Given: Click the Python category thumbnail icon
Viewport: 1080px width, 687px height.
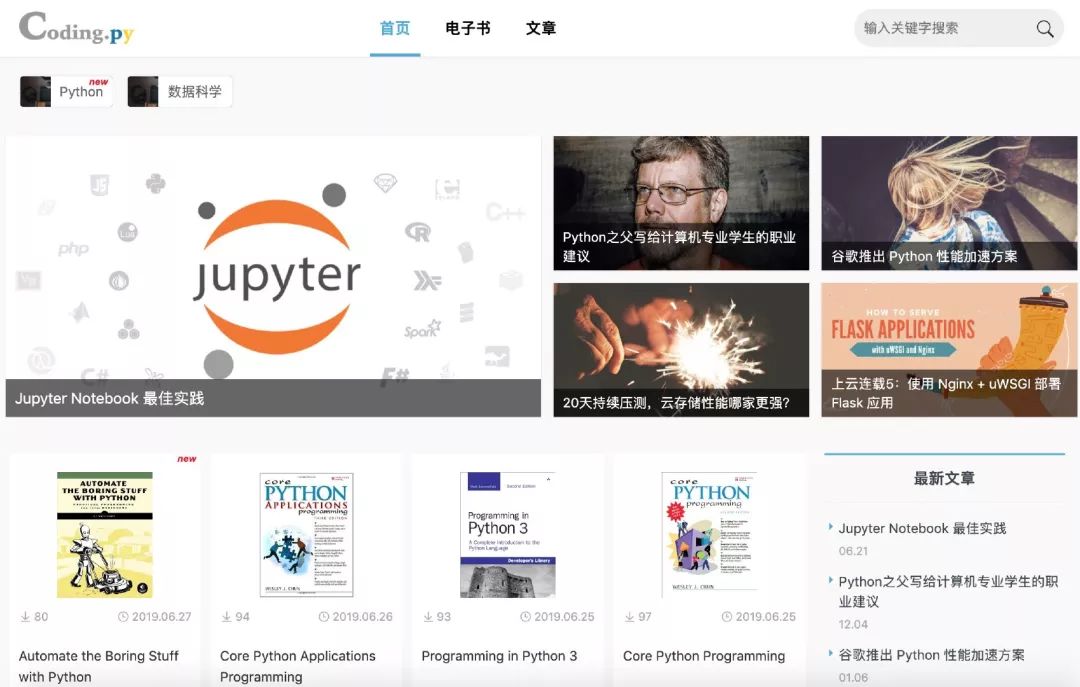Looking at the screenshot, I should (x=35, y=92).
